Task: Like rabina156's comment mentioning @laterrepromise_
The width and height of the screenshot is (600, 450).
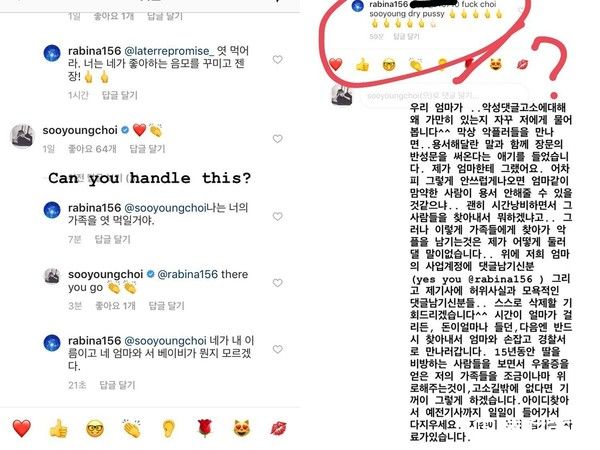Action: coord(277,60)
